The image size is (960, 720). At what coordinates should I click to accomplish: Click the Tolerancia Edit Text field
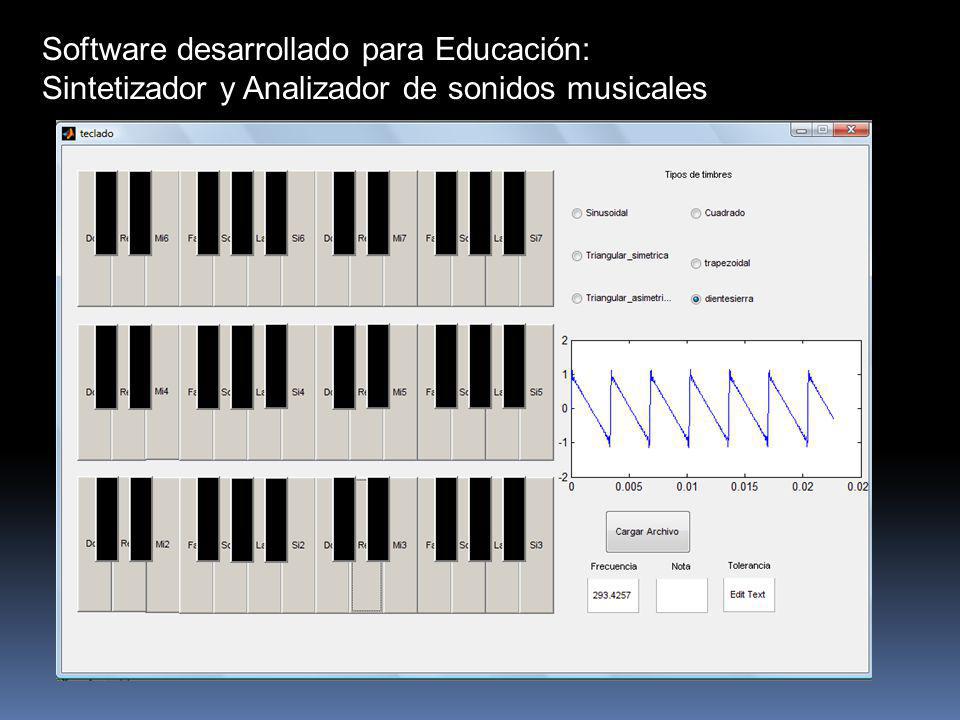pos(749,594)
